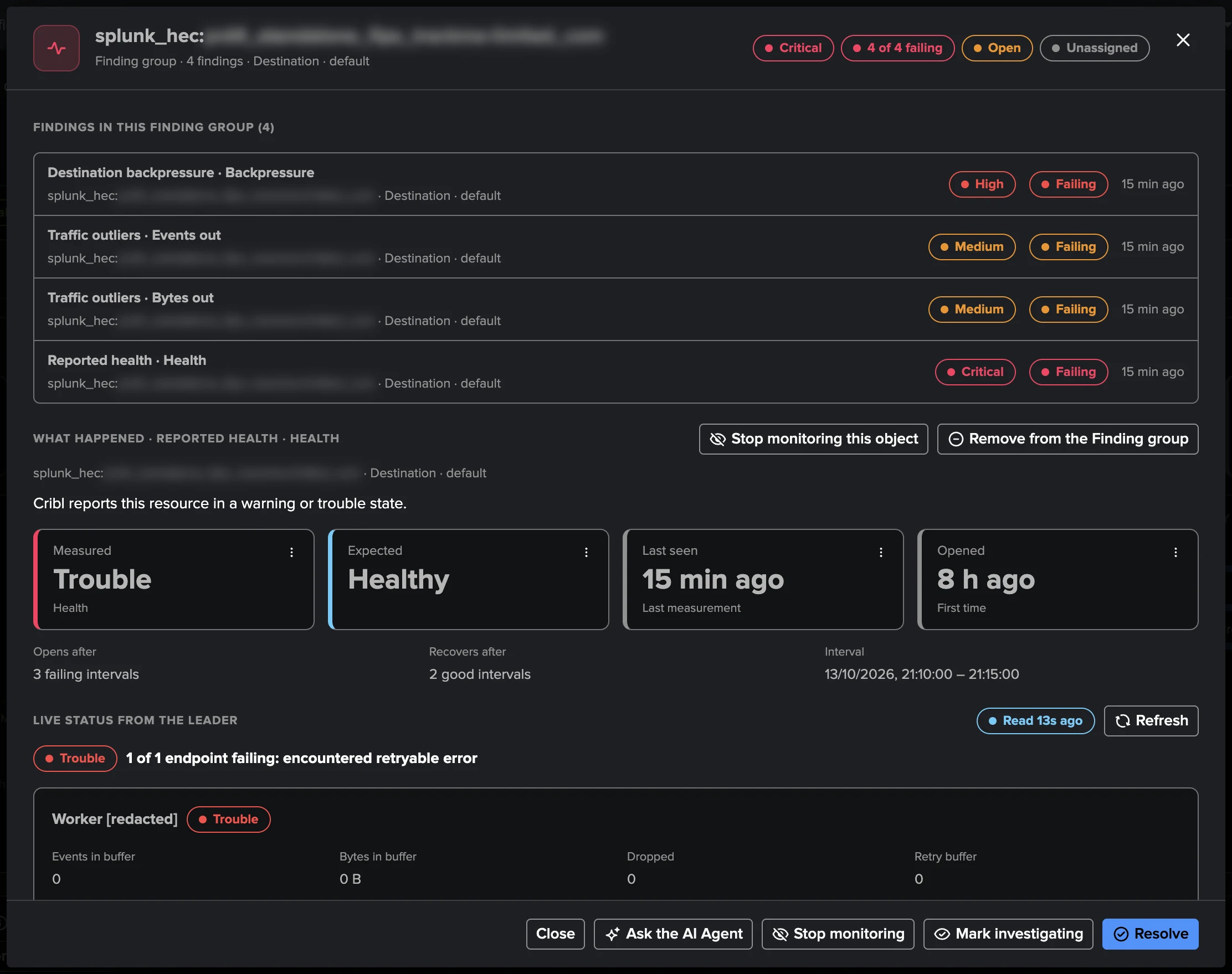Click Trouble badge beside endpoint failing message
1232x974 pixels.
(x=75, y=759)
